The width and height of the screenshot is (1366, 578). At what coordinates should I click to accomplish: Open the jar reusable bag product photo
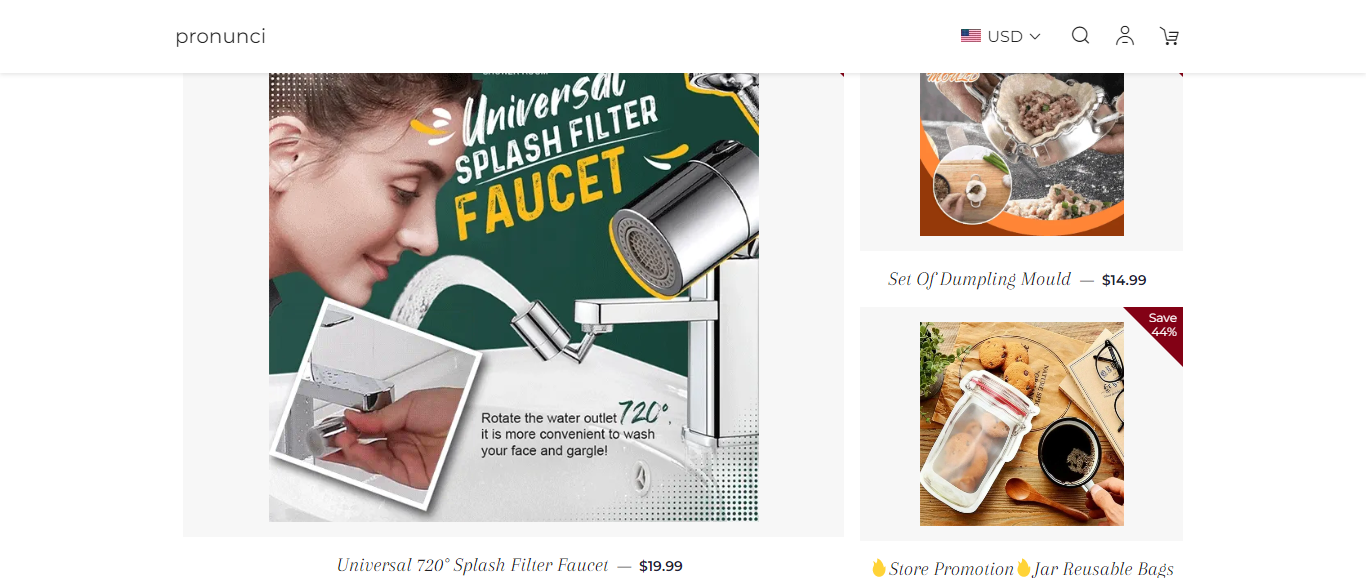[x=1022, y=424]
